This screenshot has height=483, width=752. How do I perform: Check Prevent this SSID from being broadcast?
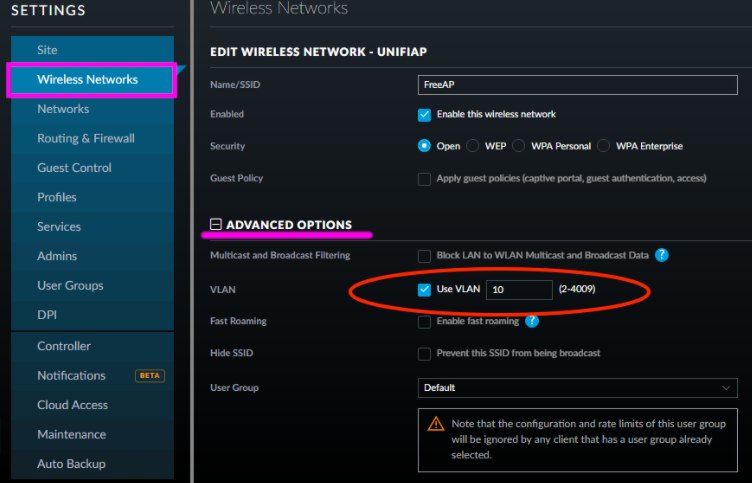pyautogui.click(x=424, y=354)
